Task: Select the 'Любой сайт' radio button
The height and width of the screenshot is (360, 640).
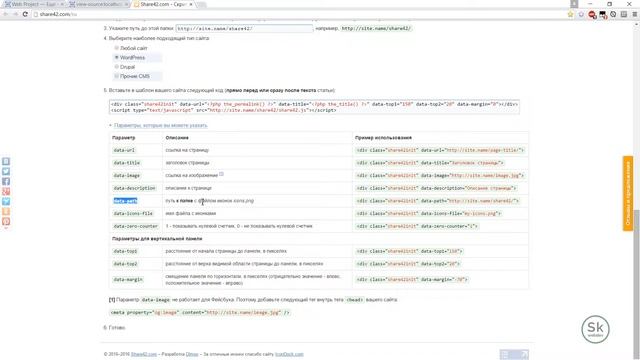Action: 116,48
